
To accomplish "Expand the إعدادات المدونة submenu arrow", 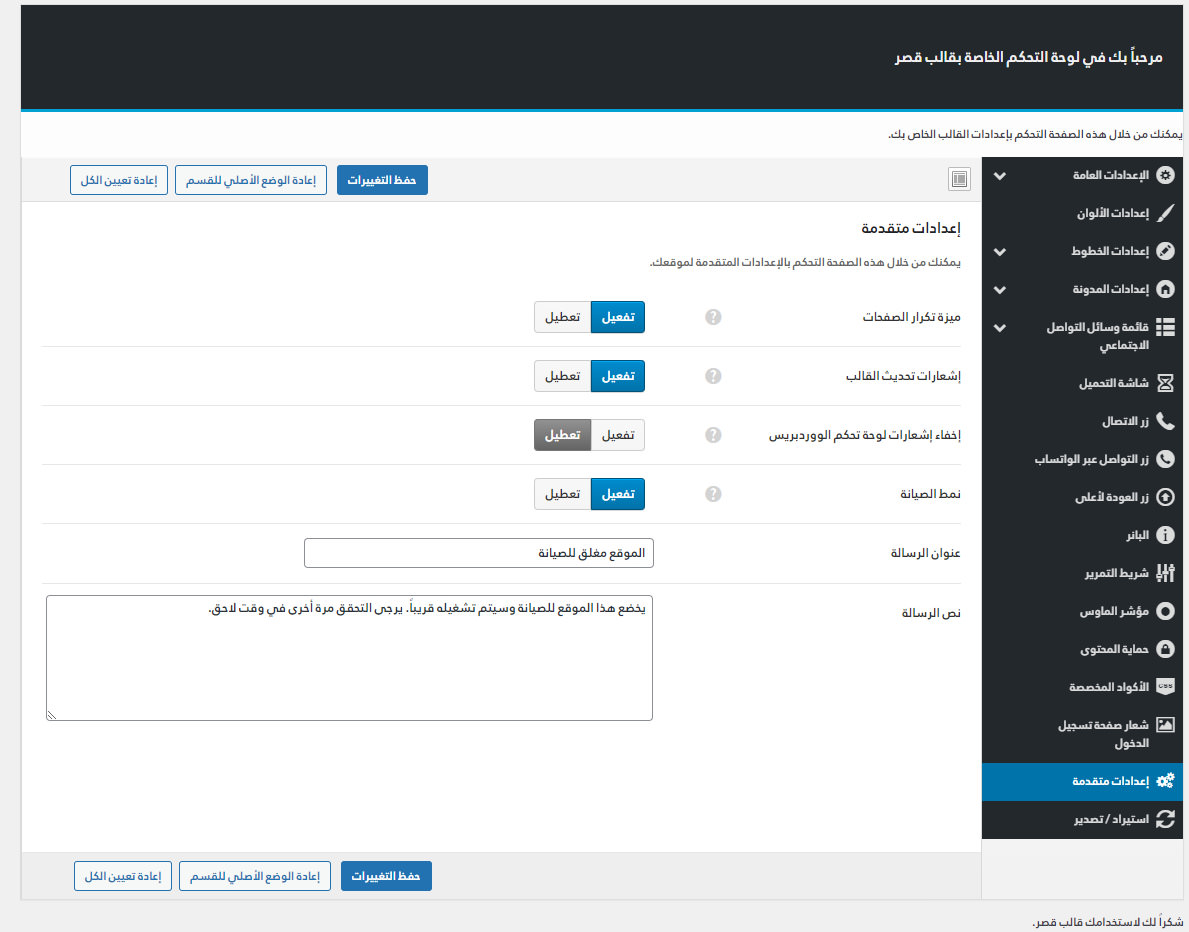I will pos(999,290).
